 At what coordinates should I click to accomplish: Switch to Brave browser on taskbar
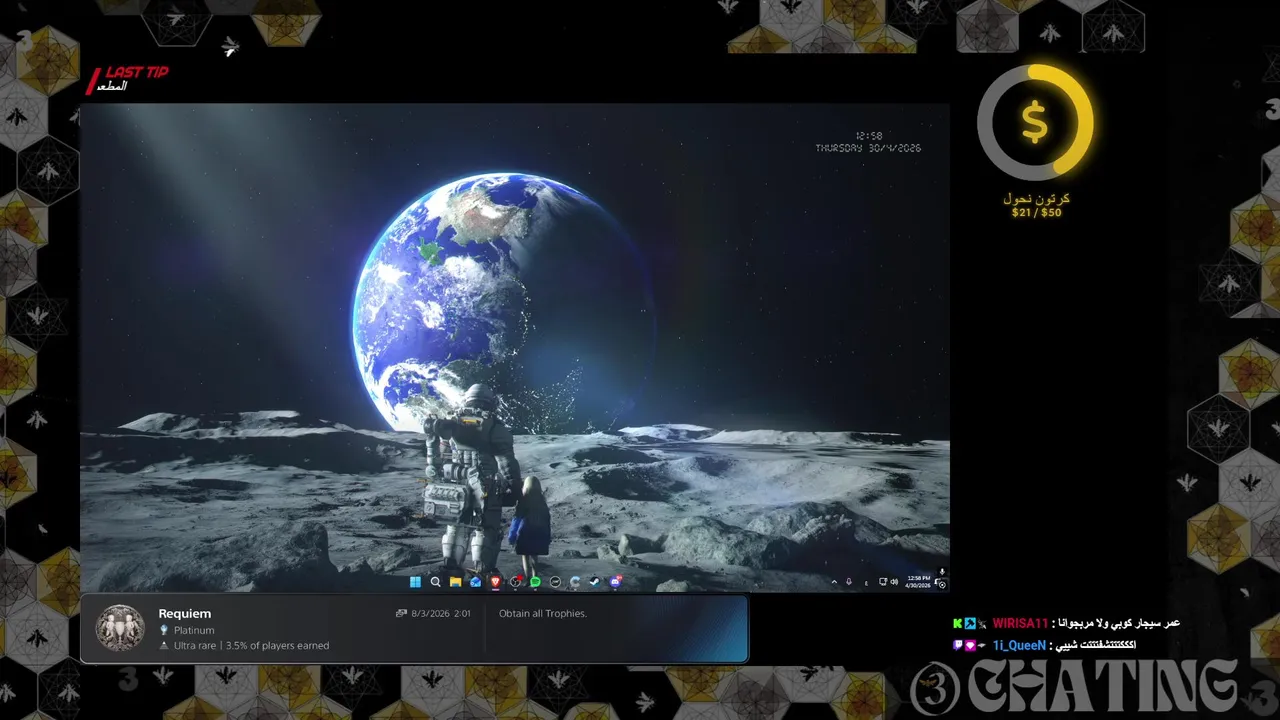pos(495,582)
